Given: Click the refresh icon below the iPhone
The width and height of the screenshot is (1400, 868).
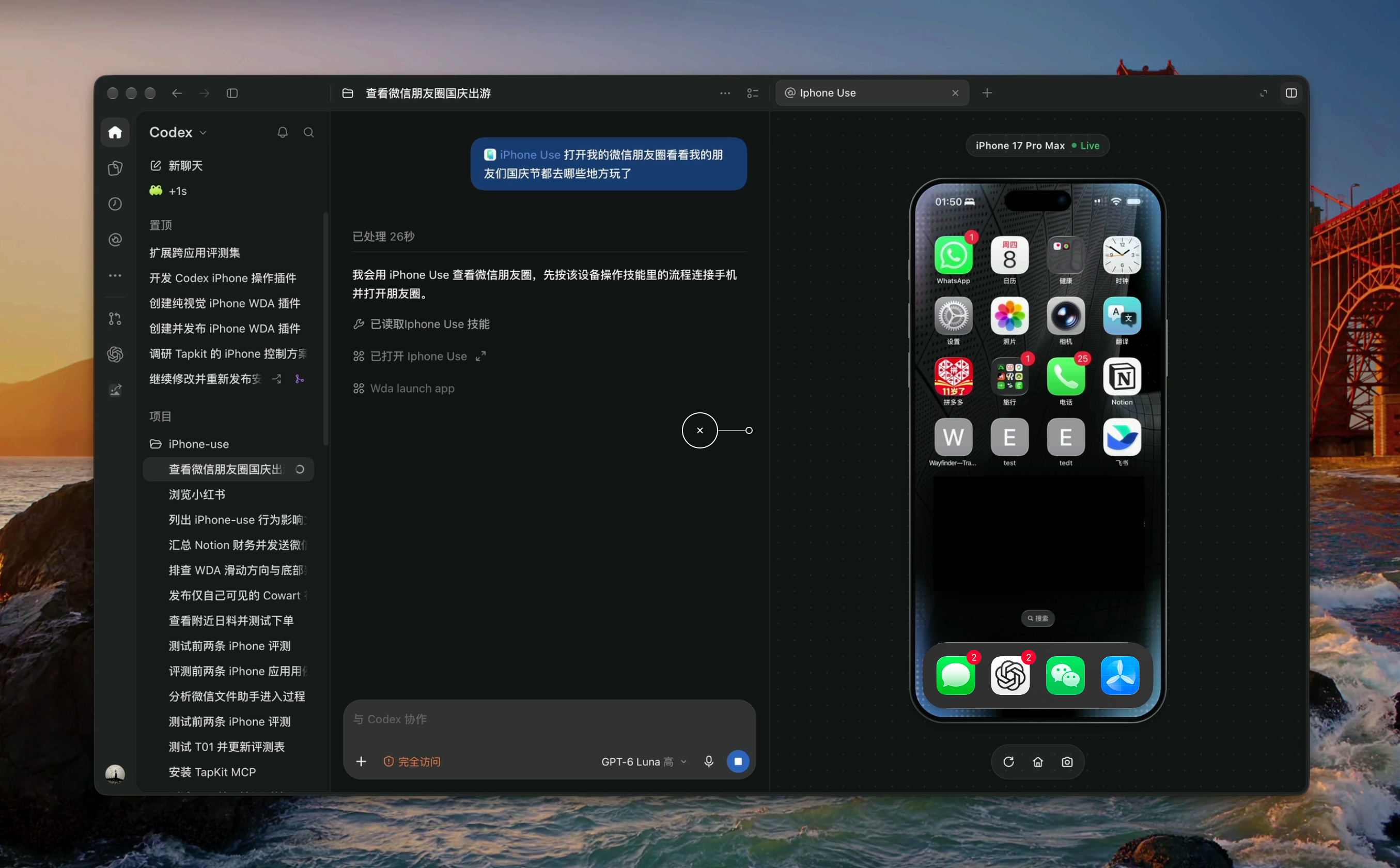Looking at the screenshot, I should [1008, 762].
